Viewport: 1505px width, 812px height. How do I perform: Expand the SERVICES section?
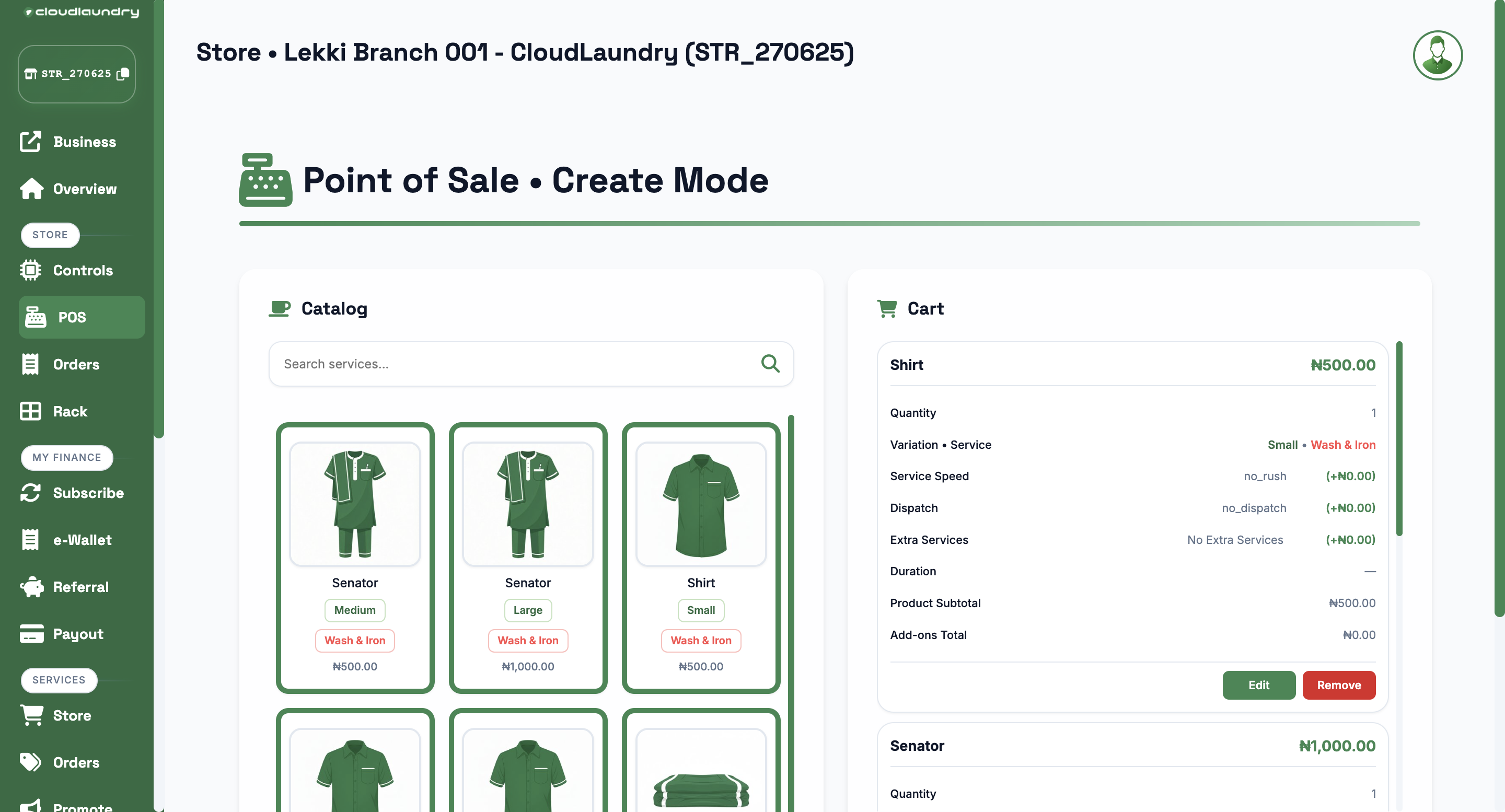(x=59, y=680)
